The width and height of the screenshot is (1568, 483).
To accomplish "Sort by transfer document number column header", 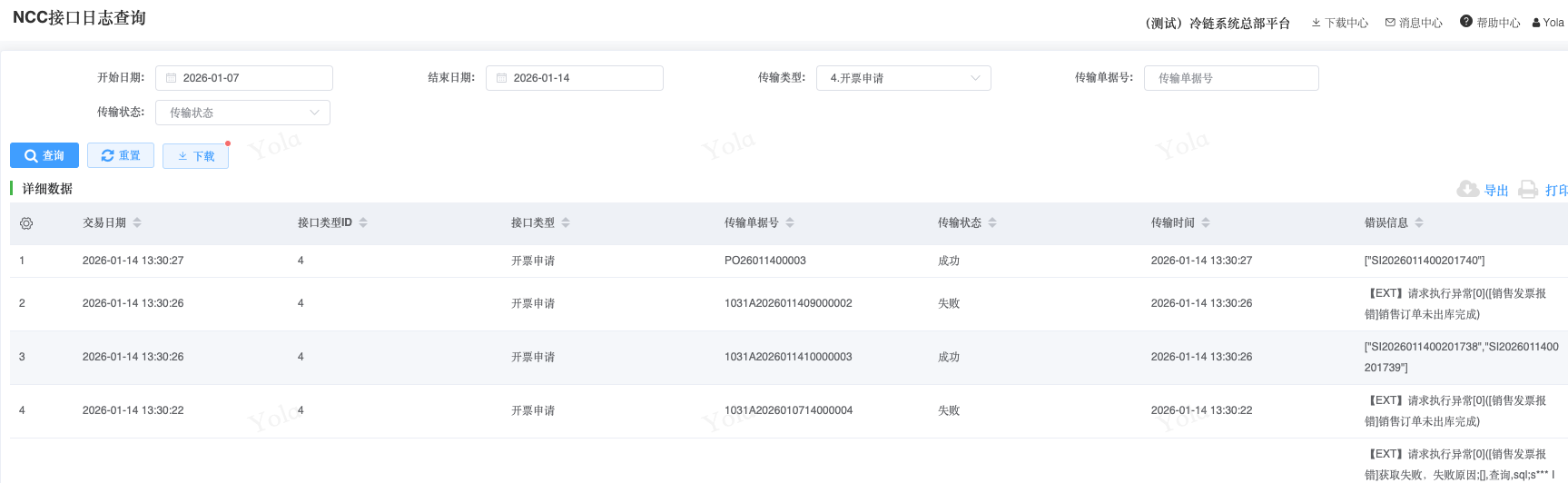I will pos(790,222).
